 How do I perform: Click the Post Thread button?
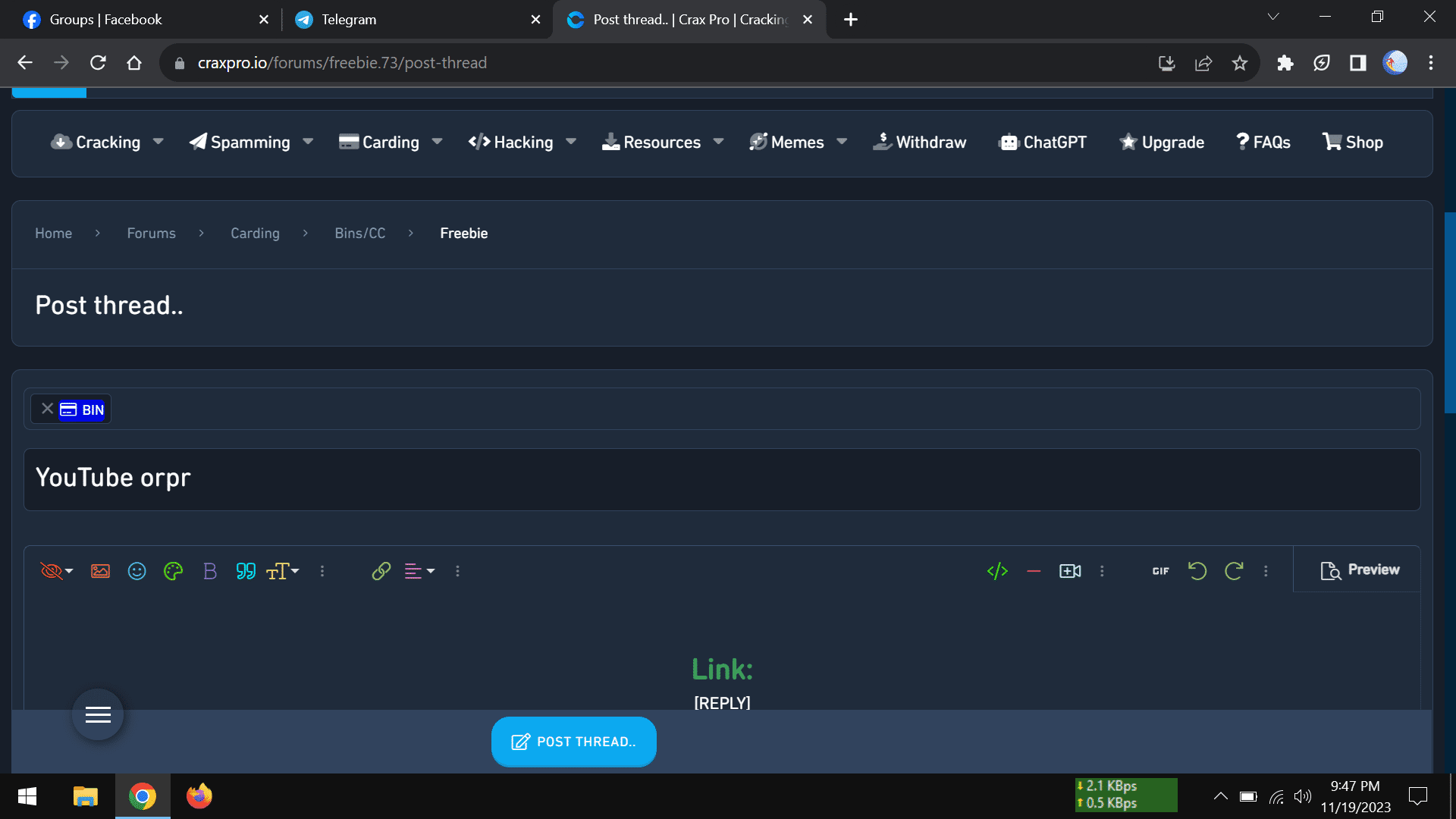(574, 742)
